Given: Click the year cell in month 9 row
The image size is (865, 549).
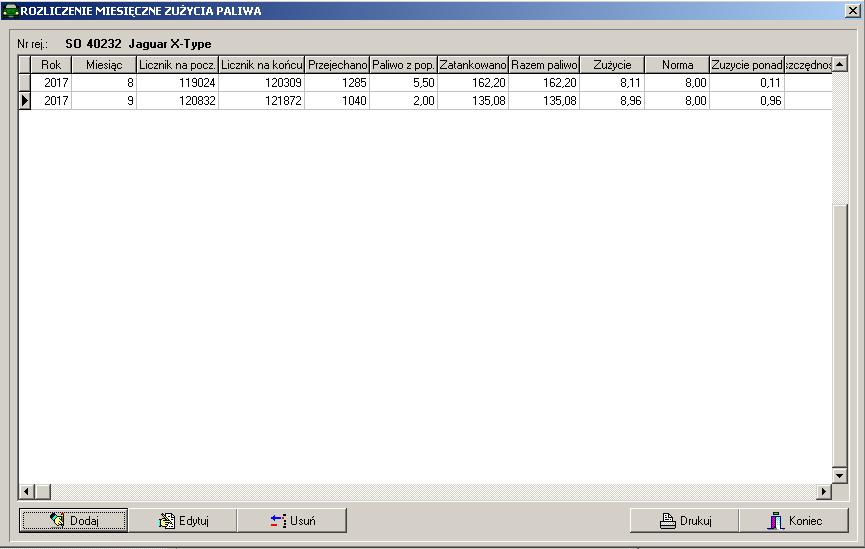Looking at the screenshot, I should click(51, 100).
